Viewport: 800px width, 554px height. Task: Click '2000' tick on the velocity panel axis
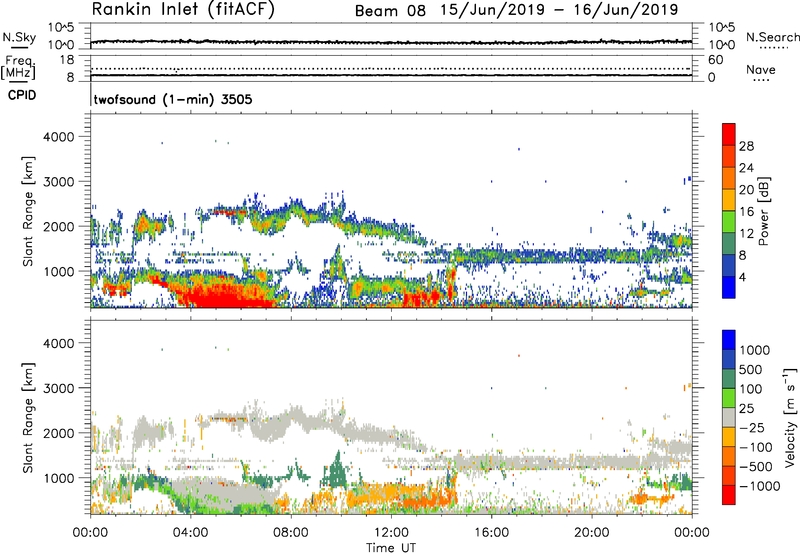(x=58, y=433)
